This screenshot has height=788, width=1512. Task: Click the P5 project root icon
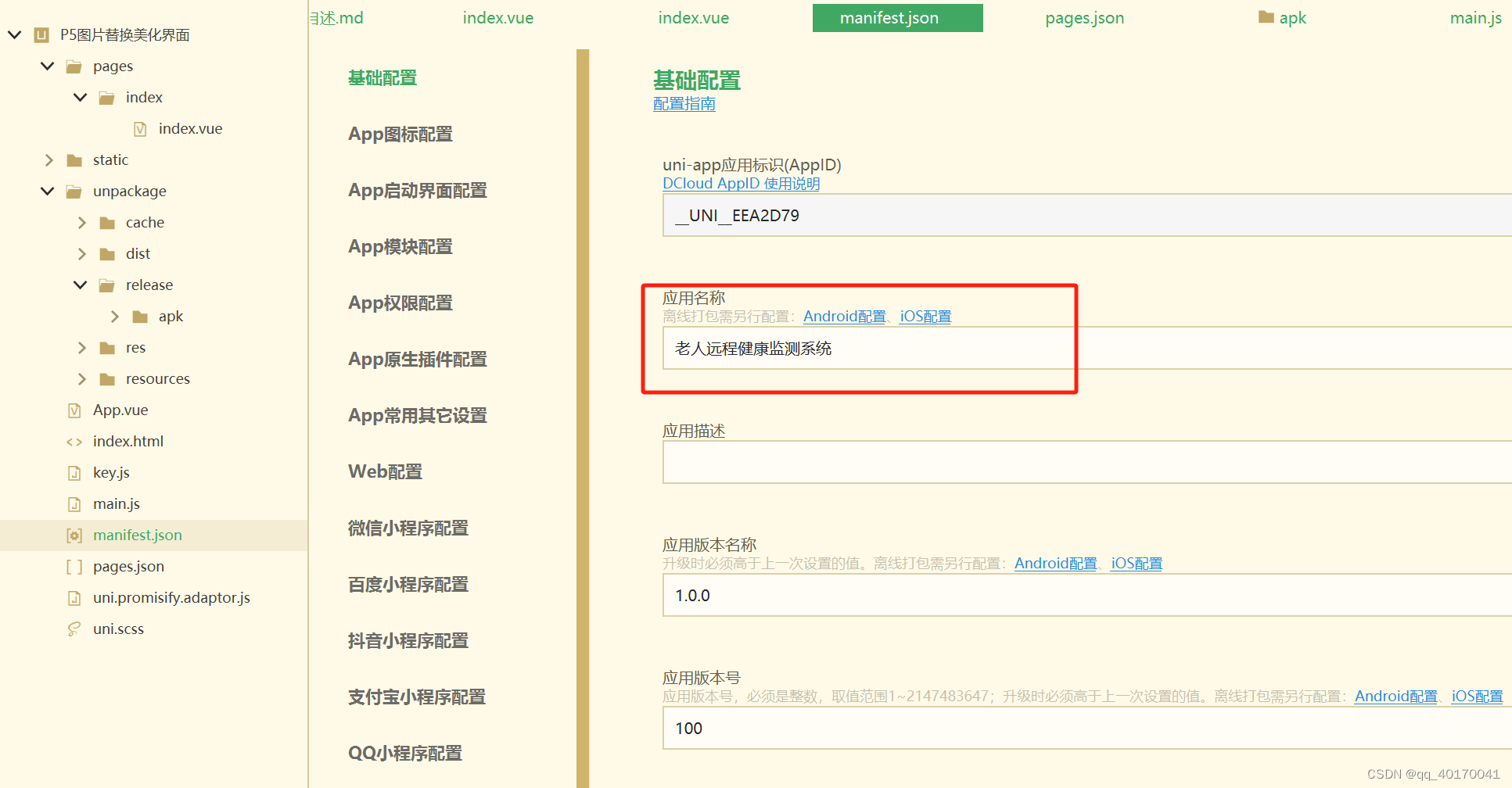click(x=41, y=34)
